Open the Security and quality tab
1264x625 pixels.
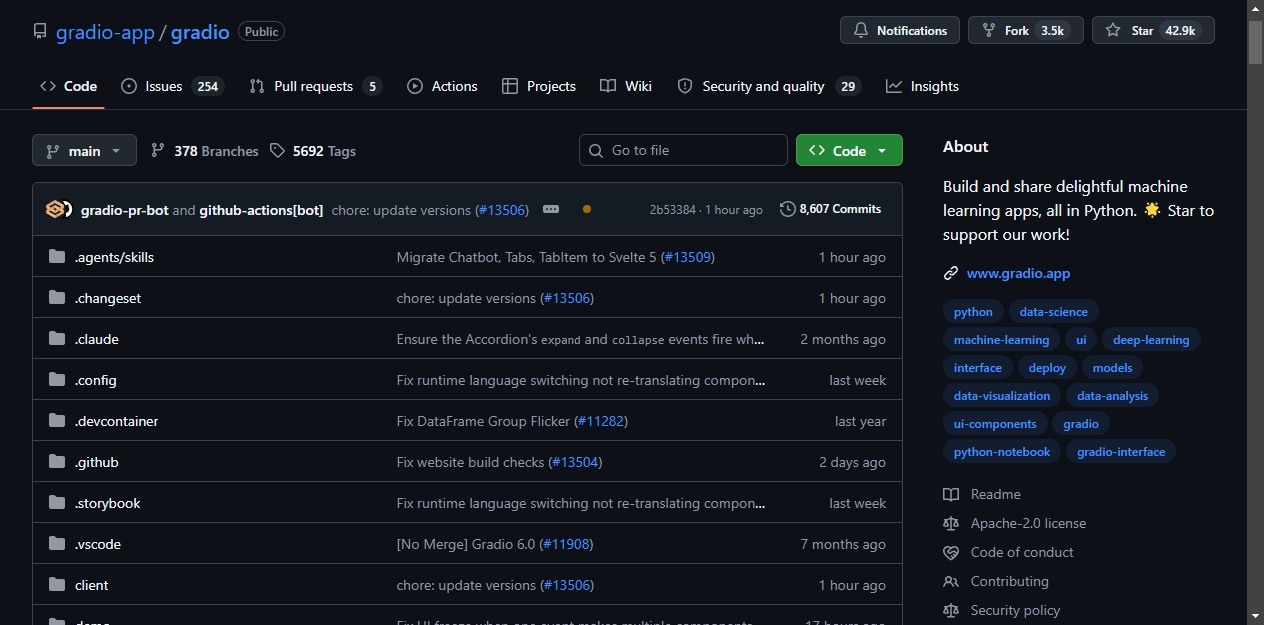[x=769, y=86]
